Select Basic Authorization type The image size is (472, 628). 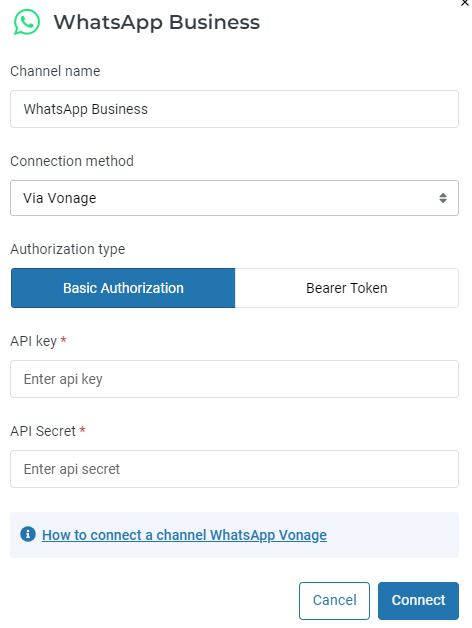[123, 288]
